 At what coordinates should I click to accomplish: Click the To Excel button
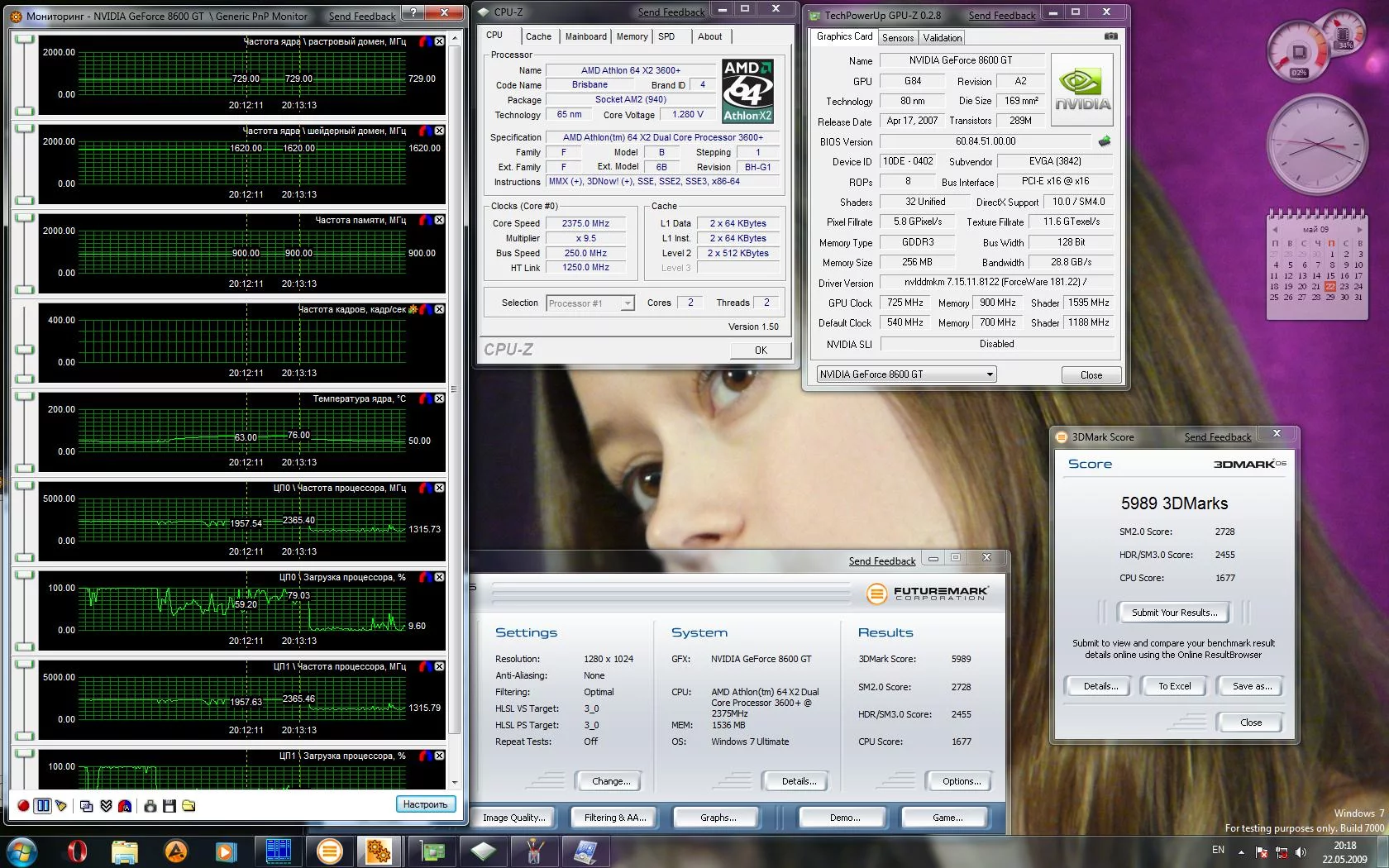tap(1174, 686)
